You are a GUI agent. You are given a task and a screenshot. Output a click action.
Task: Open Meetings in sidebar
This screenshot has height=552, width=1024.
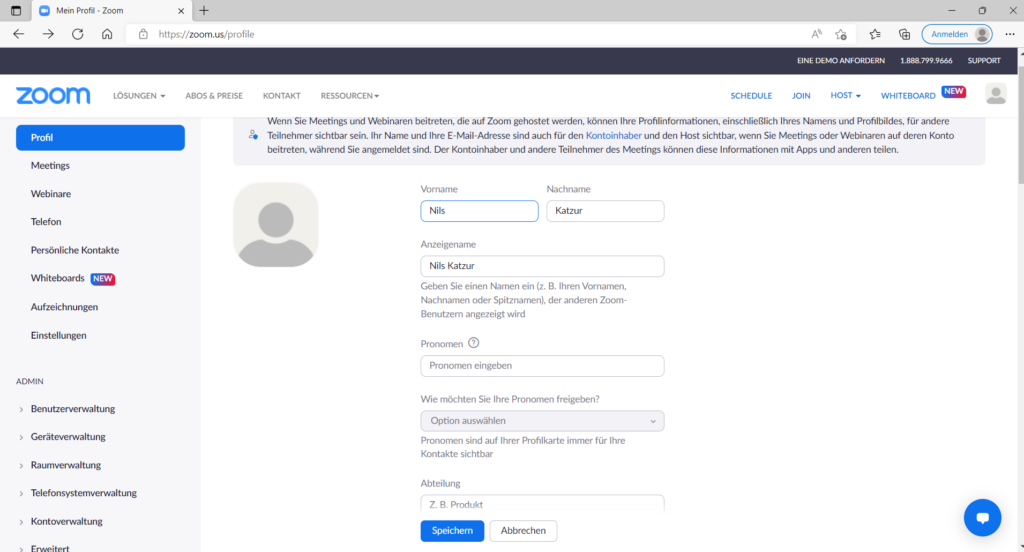click(x=50, y=165)
